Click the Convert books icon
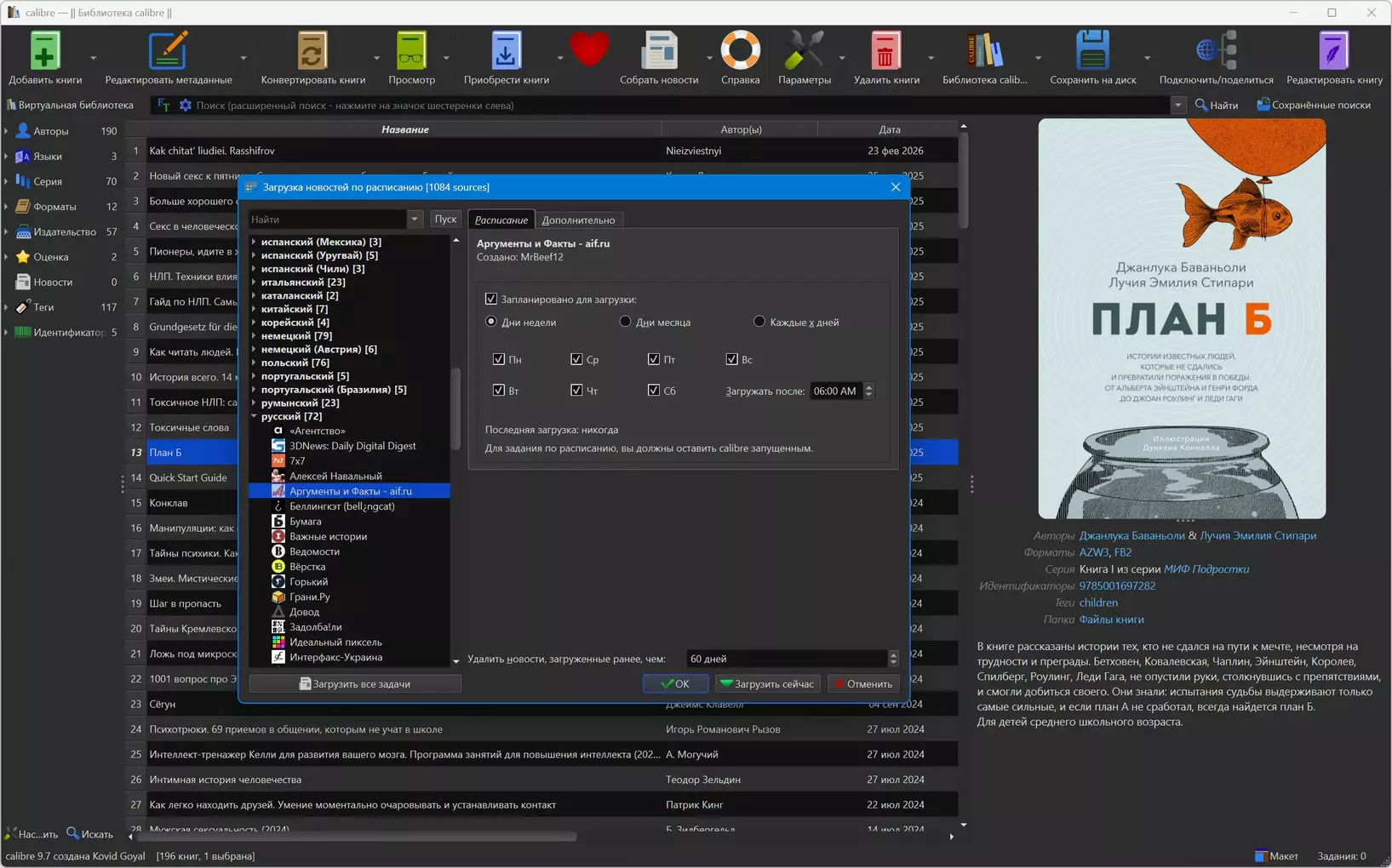 point(312,51)
